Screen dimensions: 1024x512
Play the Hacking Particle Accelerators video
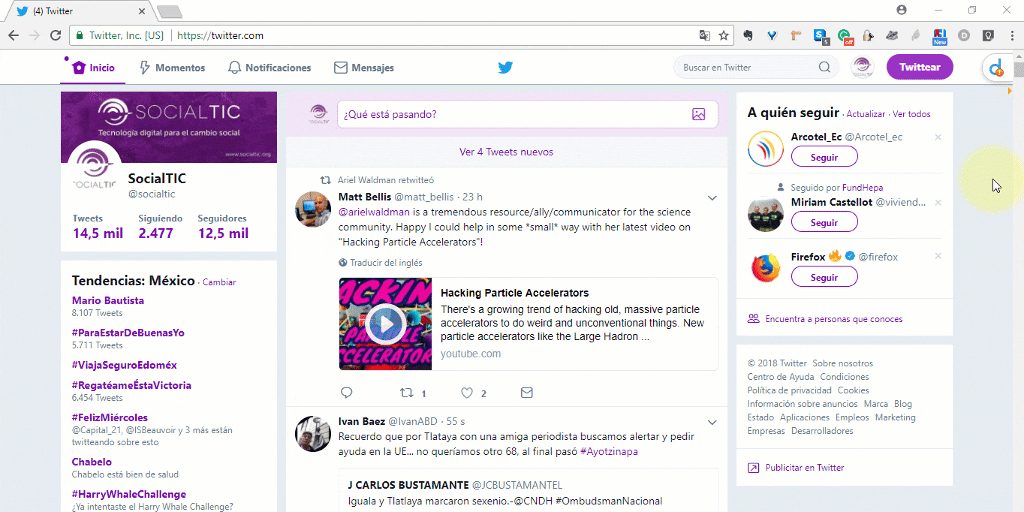(x=385, y=324)
